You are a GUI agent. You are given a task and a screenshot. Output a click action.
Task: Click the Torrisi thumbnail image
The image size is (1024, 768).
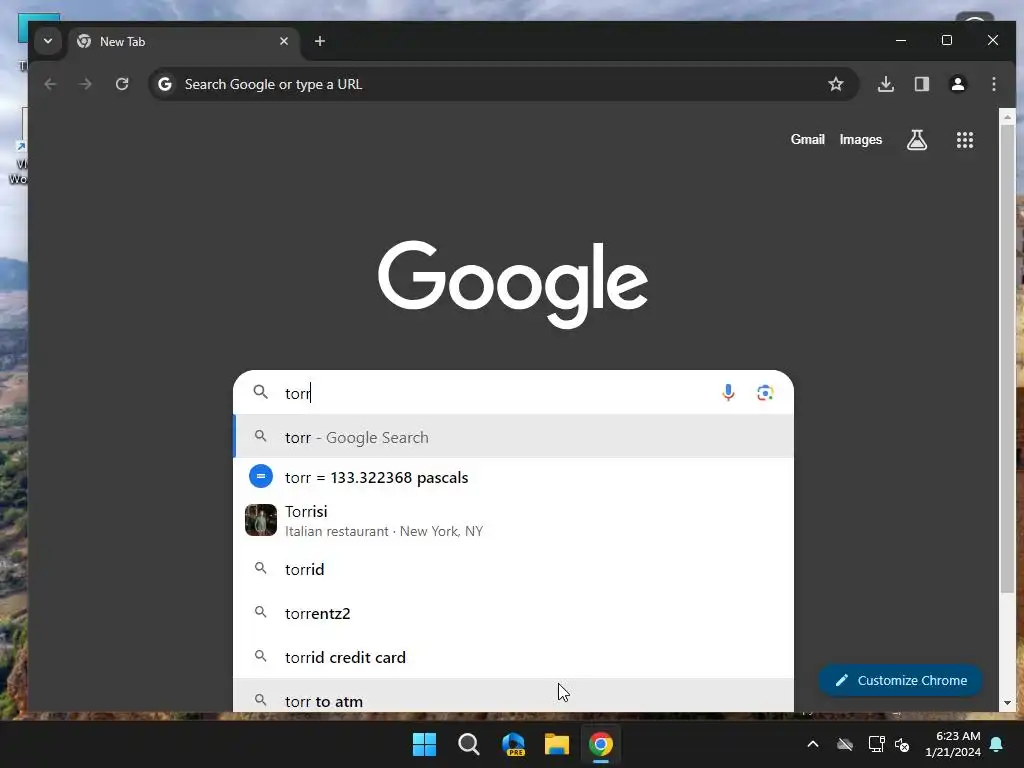(x=261, y=520)
